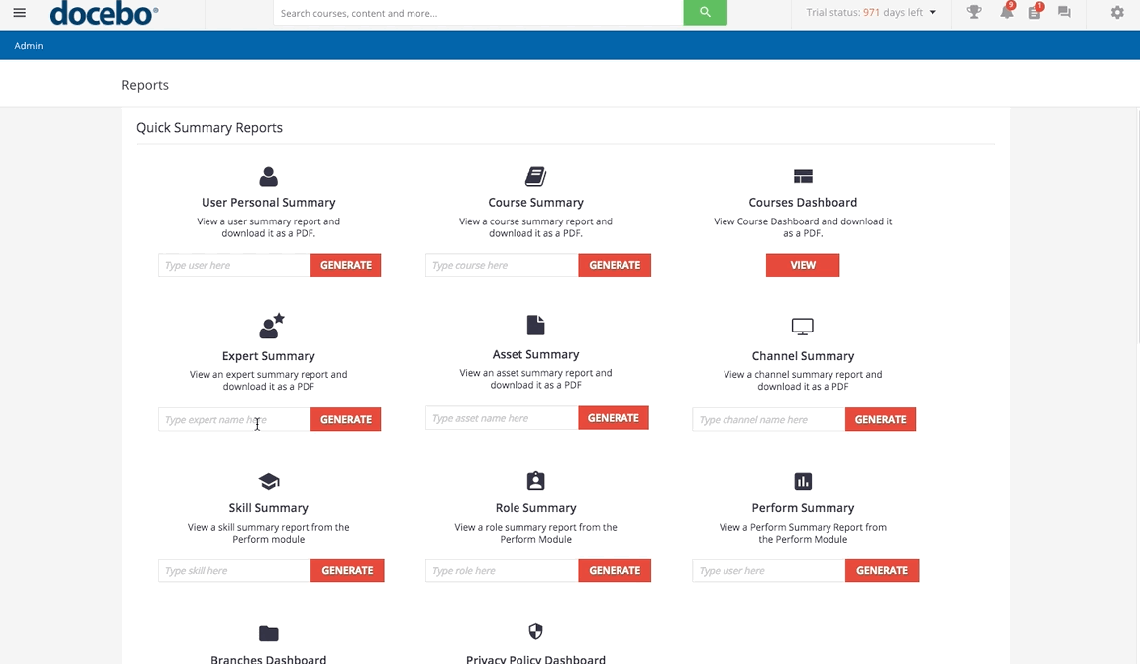The width and height of the screenshot is (1140, 664).
Task: Click VIEW on Courses Dashboard
Action: point(802,265)
